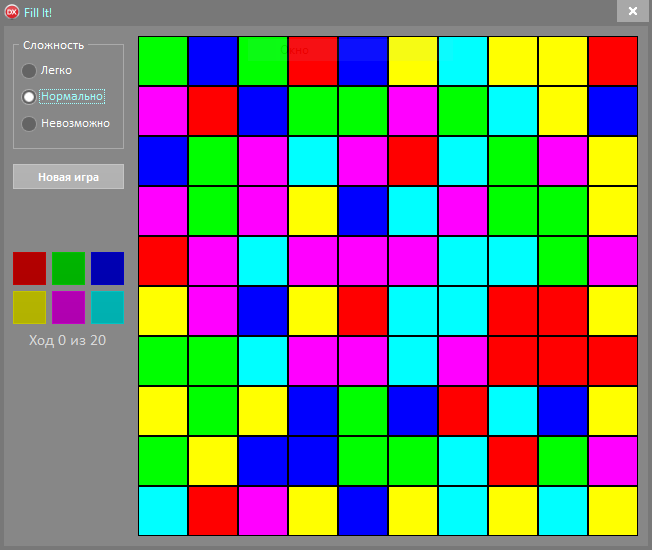Pick the green color swatch in the palette

click(68, 268)
